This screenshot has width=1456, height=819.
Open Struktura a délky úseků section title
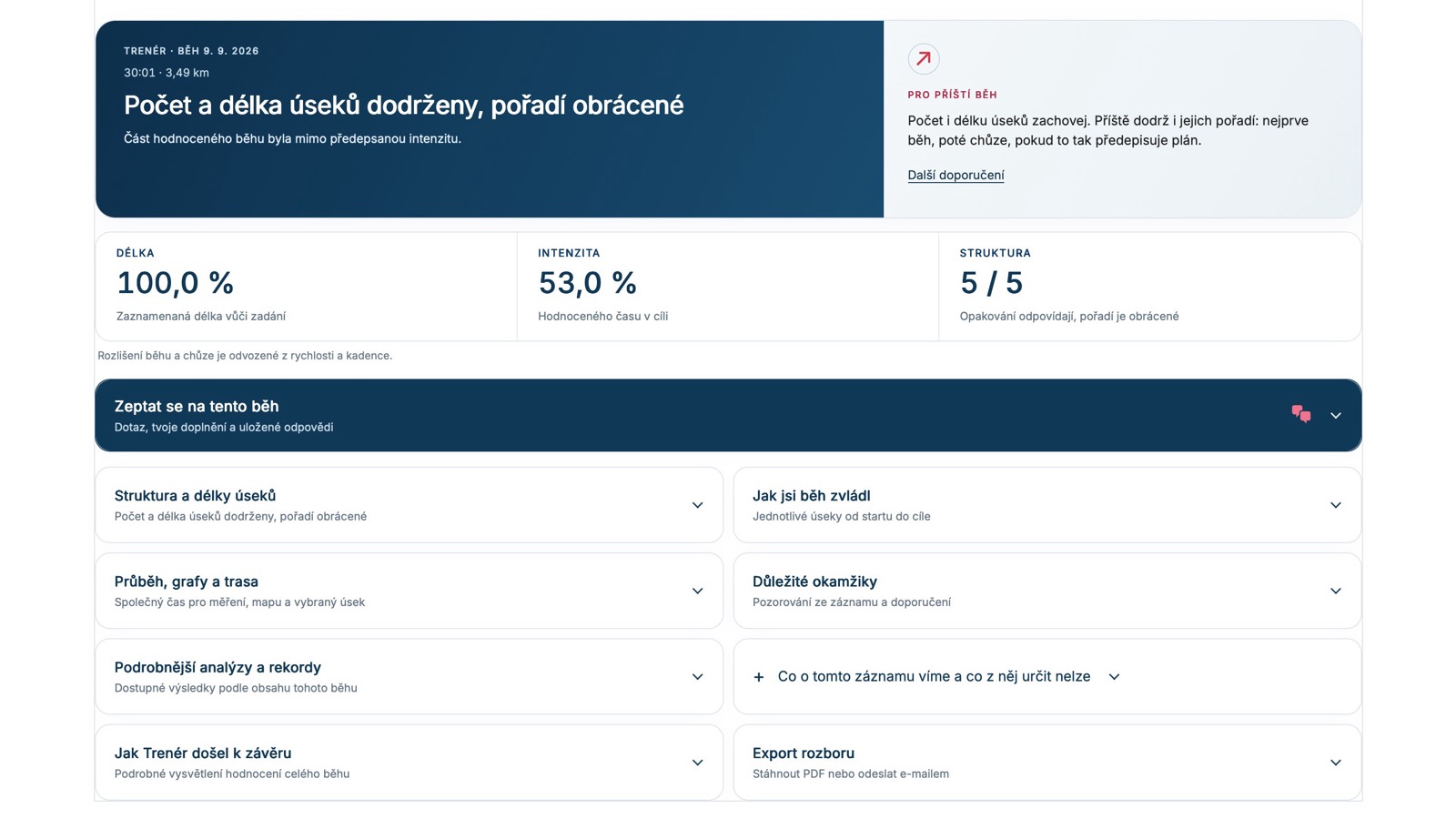pos(195,496)
